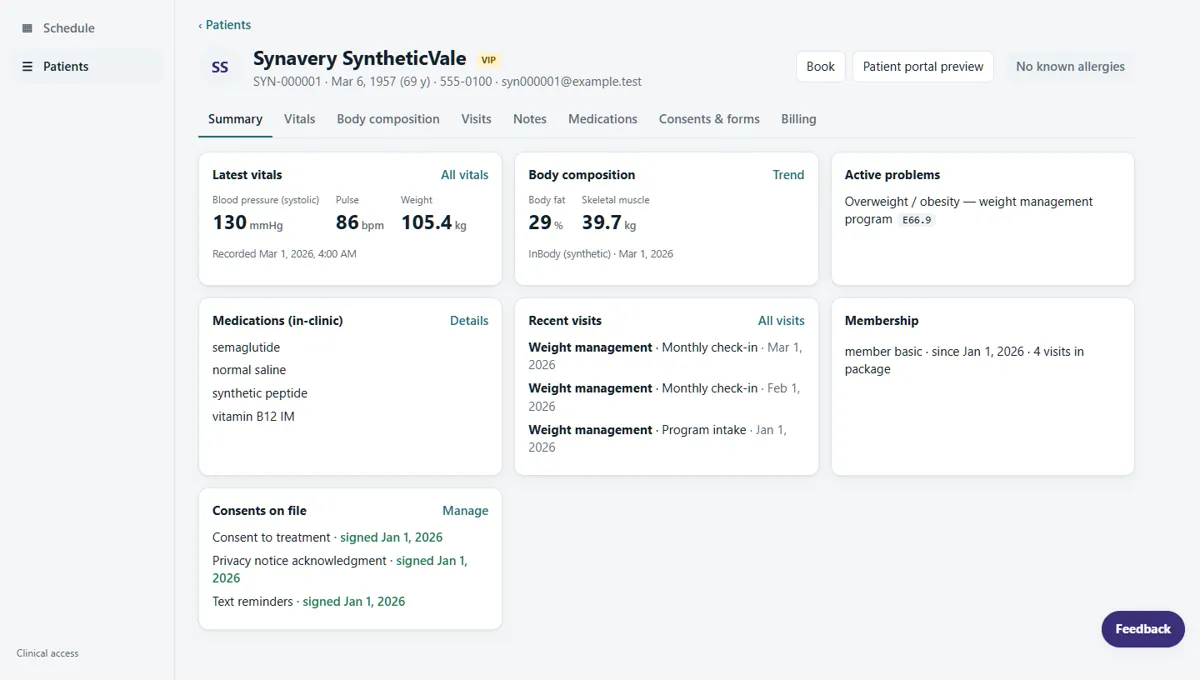Click the SS patient avatar

pyautogui.click(x=220, y=67)
